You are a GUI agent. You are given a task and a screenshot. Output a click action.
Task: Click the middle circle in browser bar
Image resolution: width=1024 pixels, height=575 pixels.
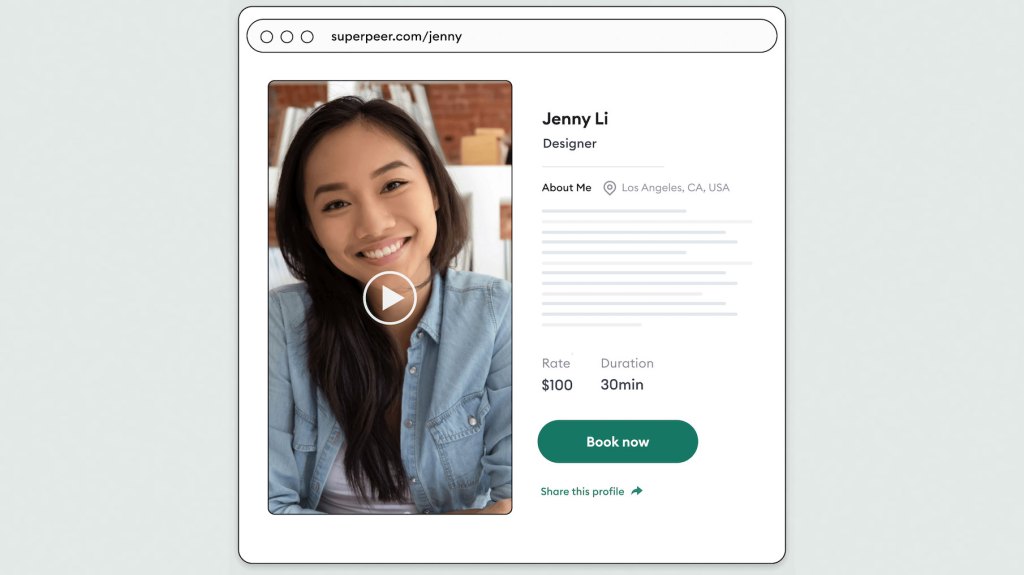(287, 37)
